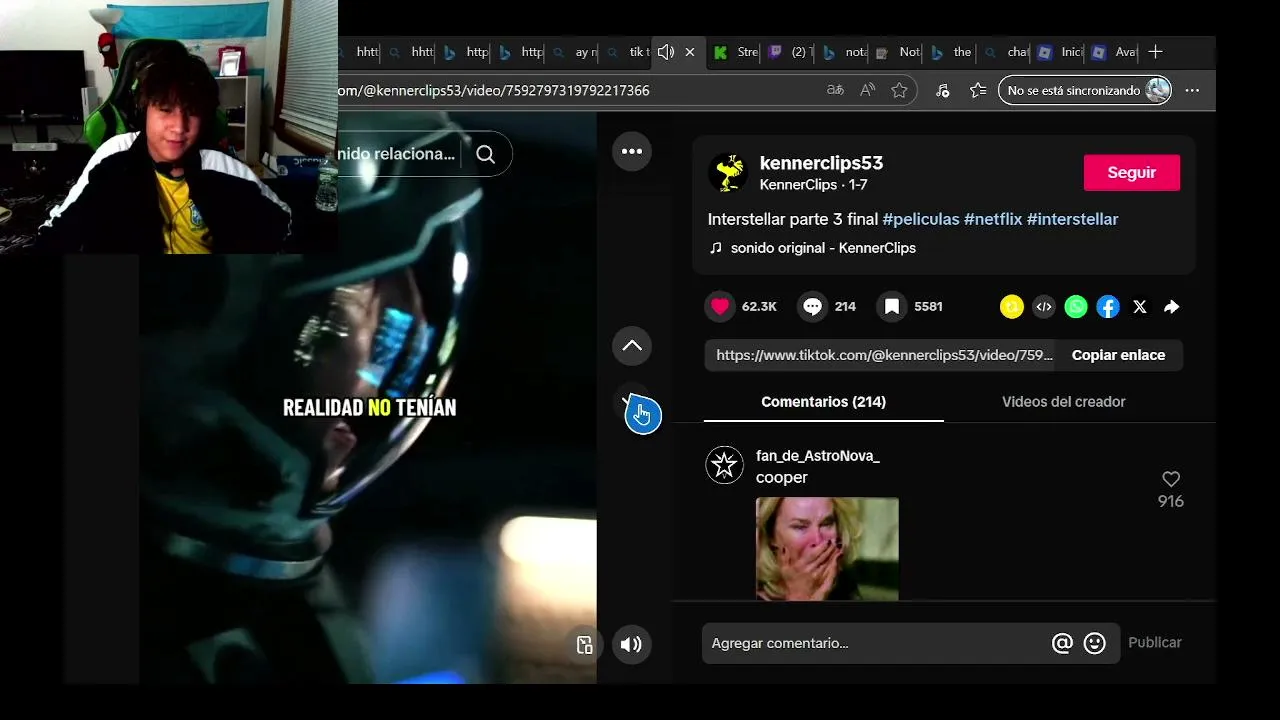The height and width of the screenshot is (720, 1280).
Task: Share video to Facebook
Action: tap(1108, 307)
